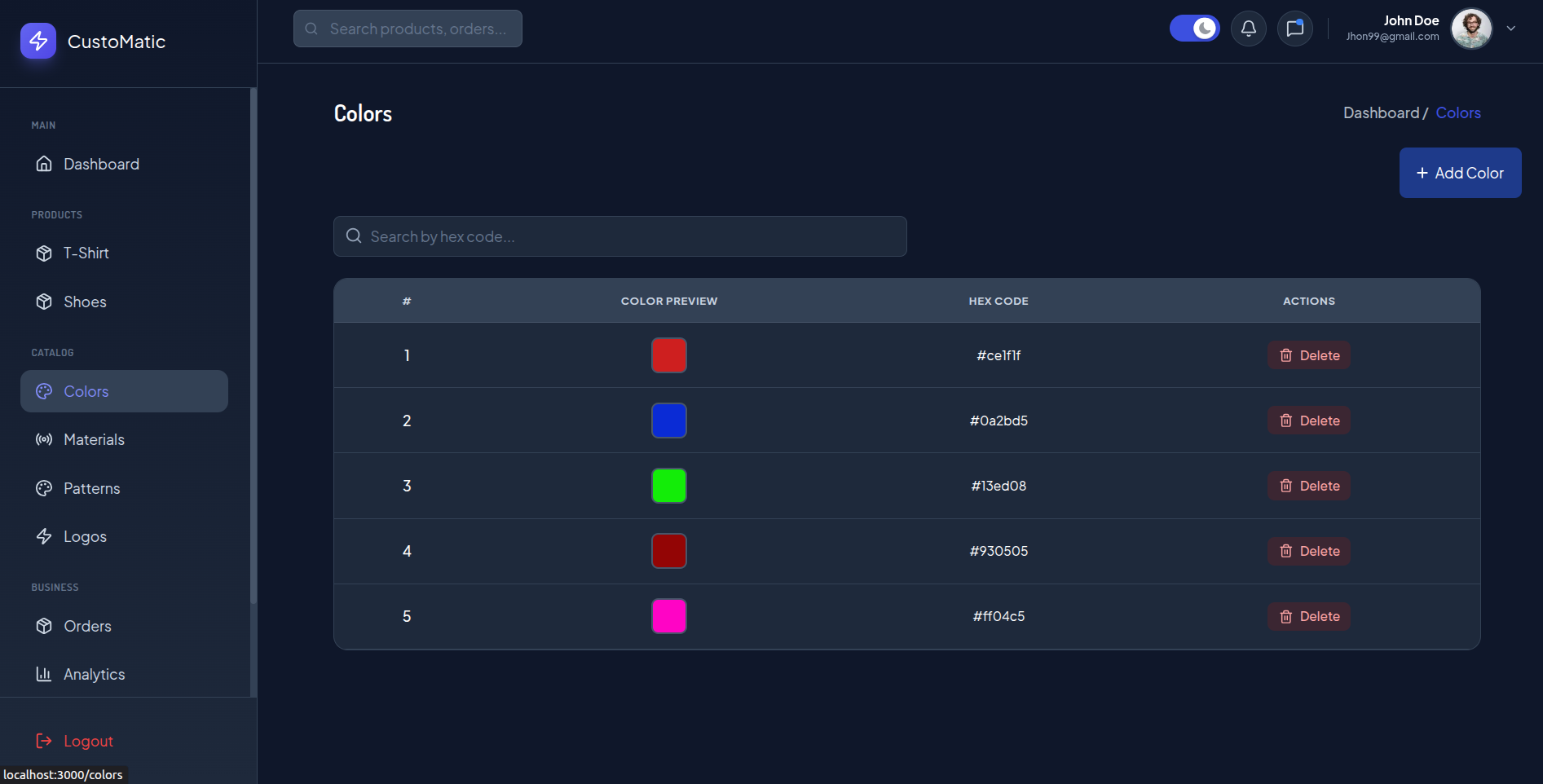
Task: Delete color #13ed08
Action: coord(1309,486)
